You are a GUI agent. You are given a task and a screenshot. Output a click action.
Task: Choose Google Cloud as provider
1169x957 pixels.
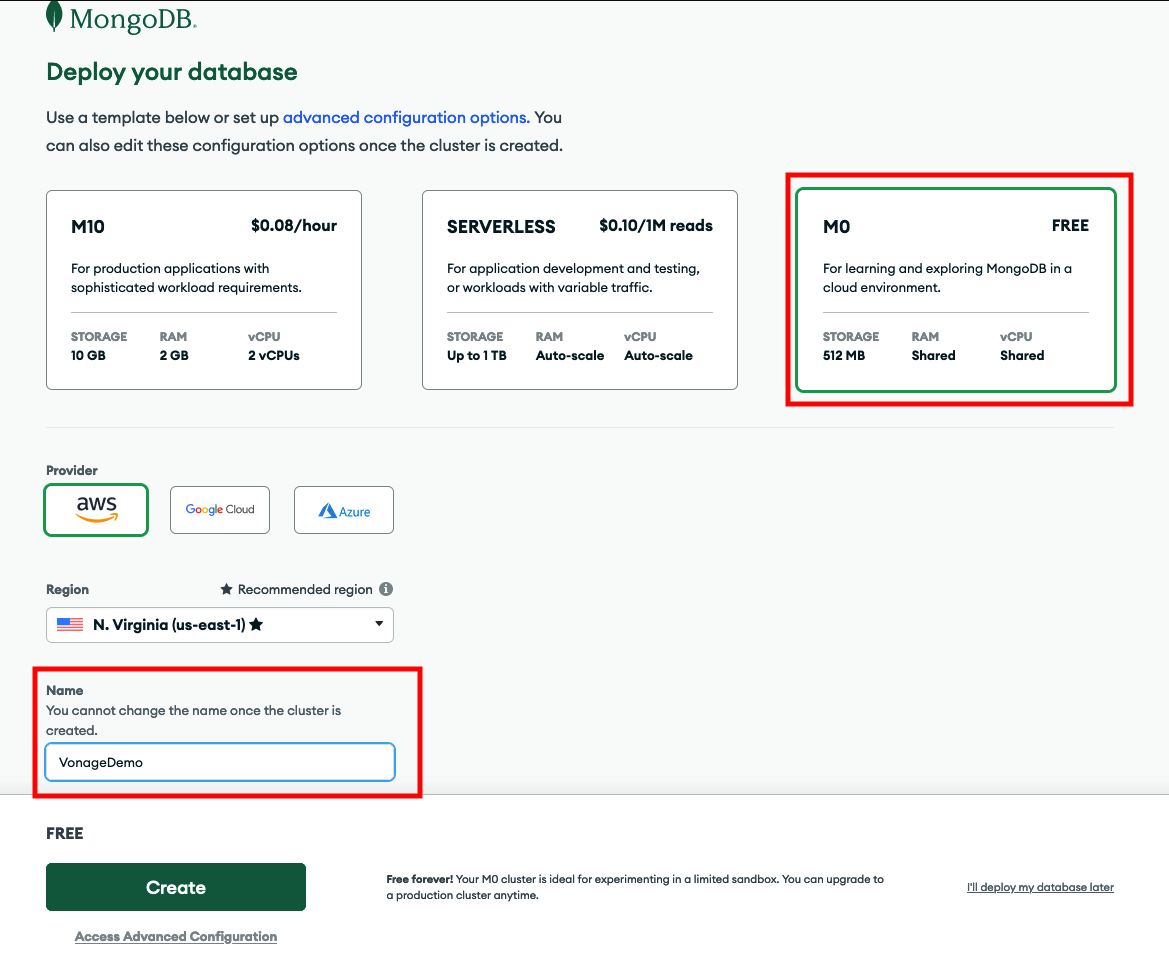point(220,510)
